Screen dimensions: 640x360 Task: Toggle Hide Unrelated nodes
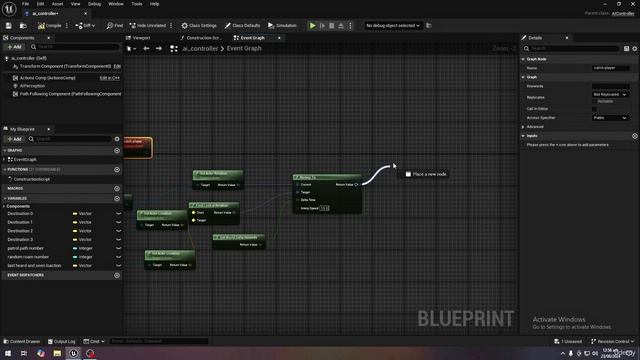pyautogui.click(x=148, y=26)
